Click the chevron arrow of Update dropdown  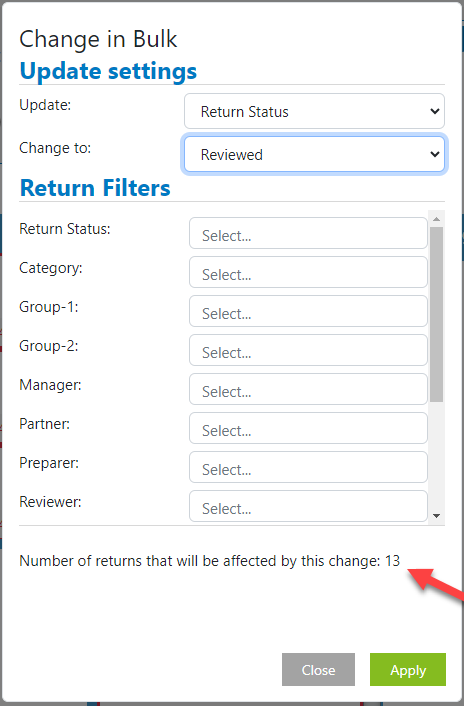click(x=434, y=111)
